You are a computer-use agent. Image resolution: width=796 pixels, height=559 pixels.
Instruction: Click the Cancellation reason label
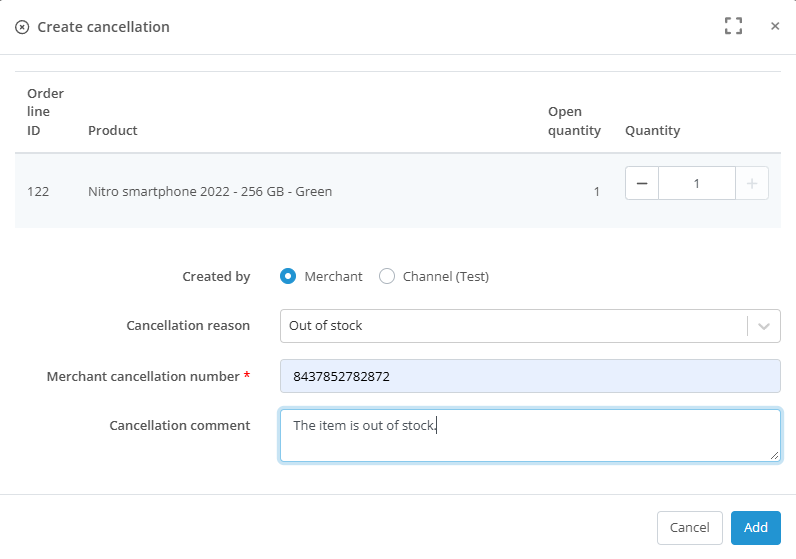(x=188, y=325)
